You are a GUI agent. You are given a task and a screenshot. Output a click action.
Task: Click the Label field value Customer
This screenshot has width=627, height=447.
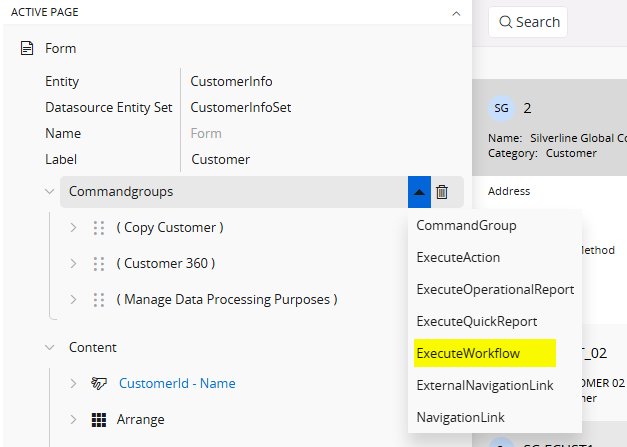(x=221, y=159)
